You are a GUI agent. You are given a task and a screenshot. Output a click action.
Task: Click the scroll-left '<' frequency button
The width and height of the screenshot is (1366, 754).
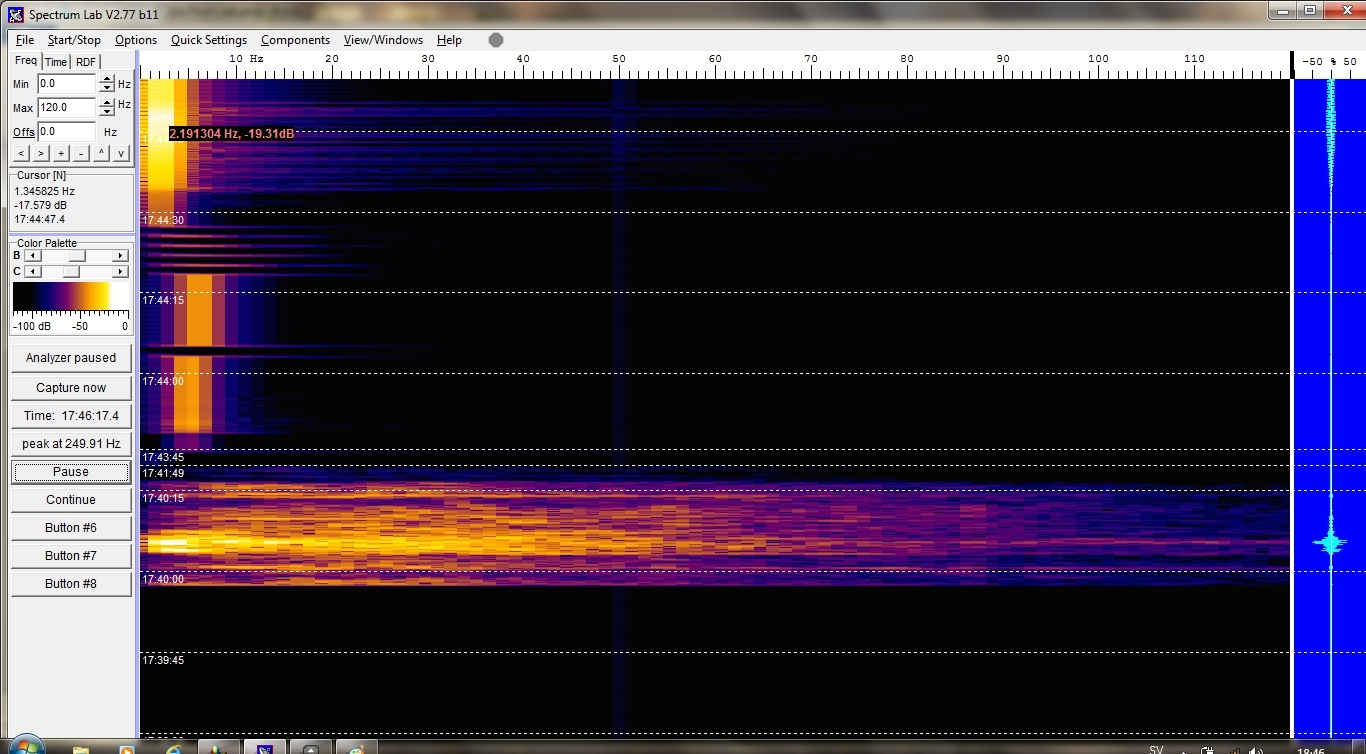click(x=21, y=153)
